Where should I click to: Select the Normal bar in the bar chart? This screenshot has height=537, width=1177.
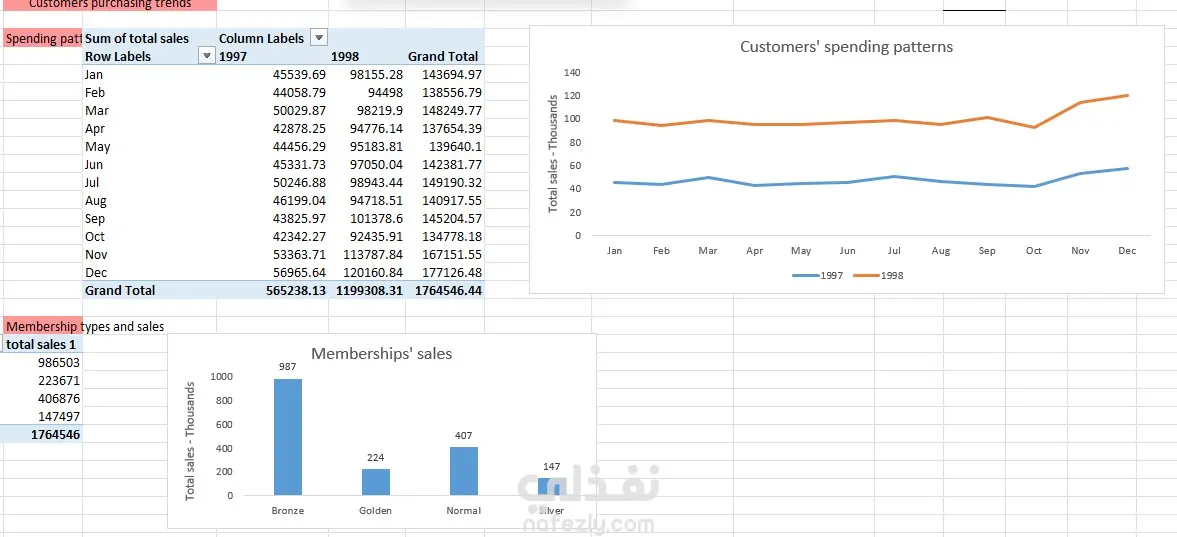point(464,470)
